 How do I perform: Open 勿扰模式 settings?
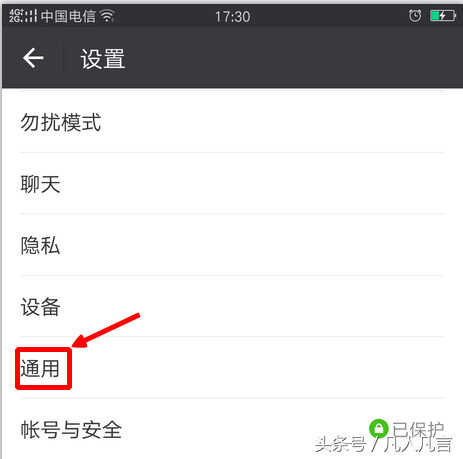point(232,122)
